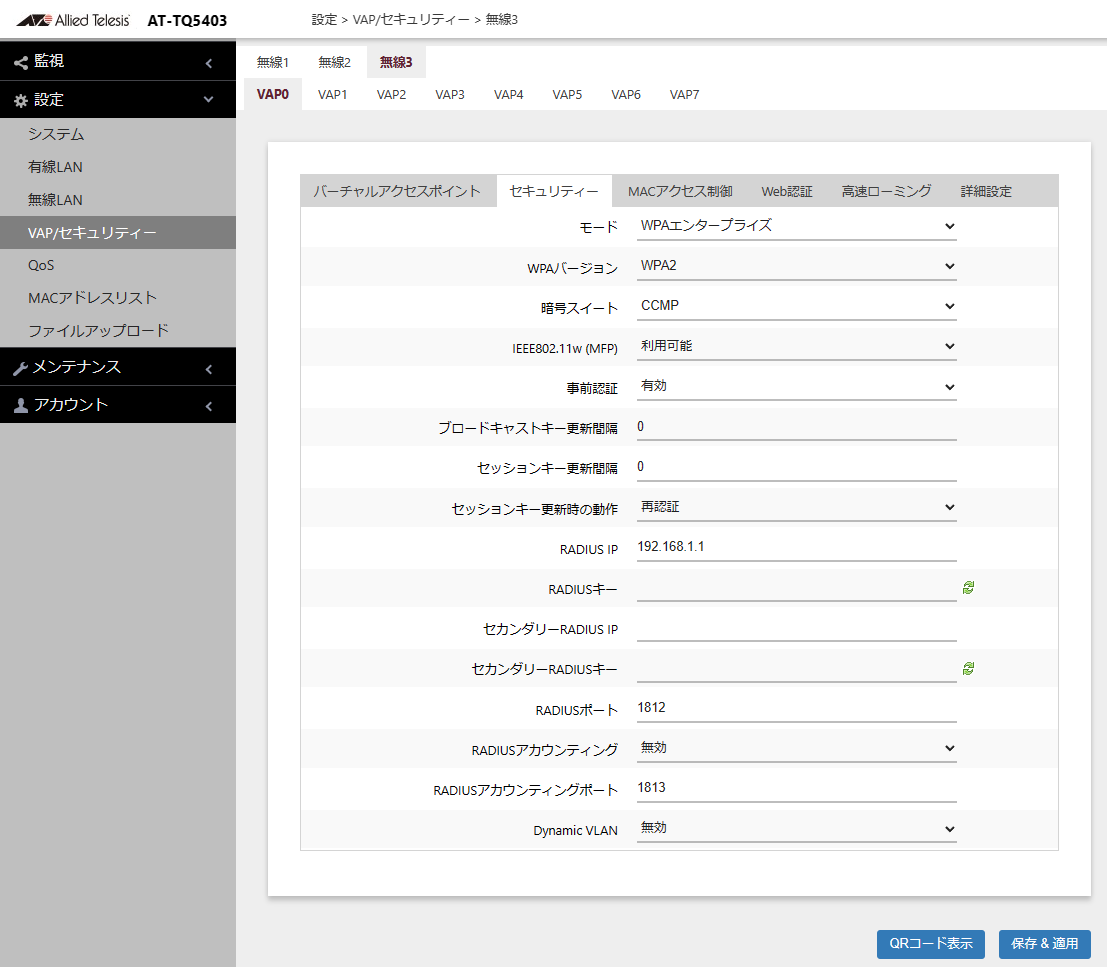This screenshot has height=967, width=1107.
Task: Open 無線LAN in the sidebar
Action: [x=118, y=200]
